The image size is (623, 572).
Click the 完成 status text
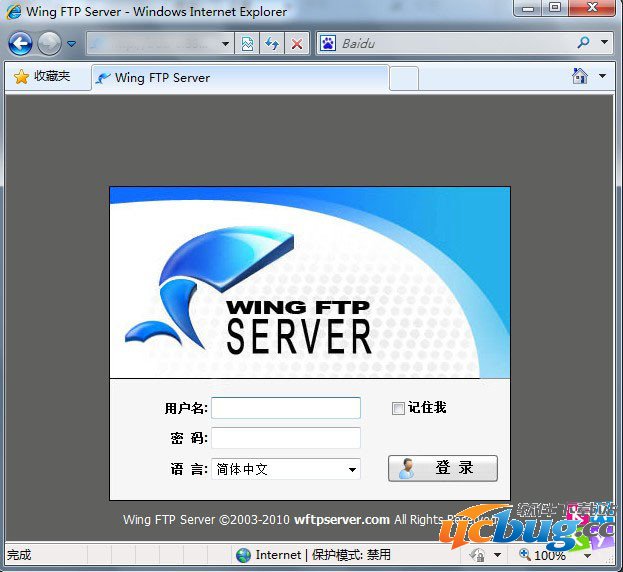(x=19, y=555)
